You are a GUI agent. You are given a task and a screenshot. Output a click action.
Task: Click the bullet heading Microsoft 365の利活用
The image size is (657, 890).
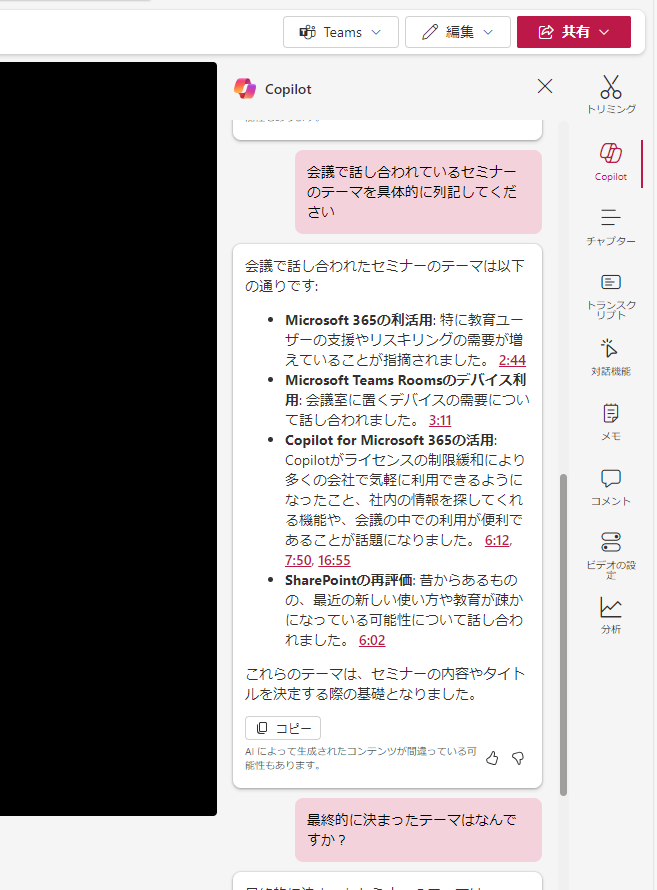pyautogui.click(x=359, y=320)
